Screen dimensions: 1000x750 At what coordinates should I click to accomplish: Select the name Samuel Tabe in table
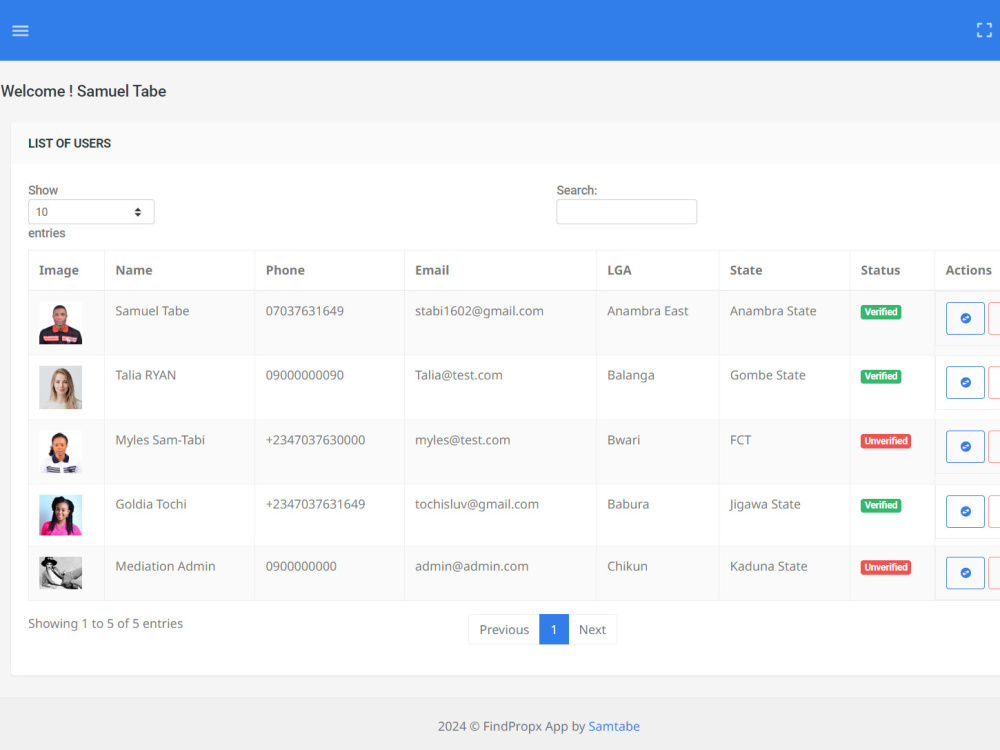coord(152,311)
